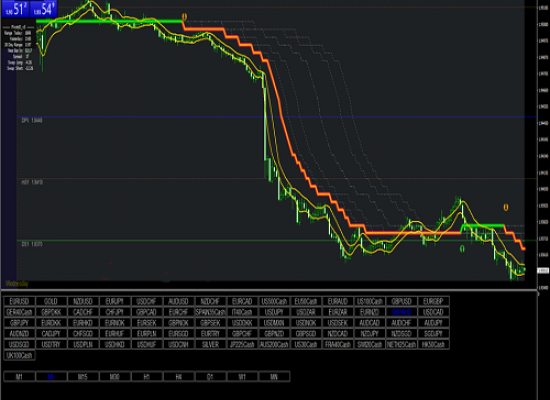Screen dimensions: 550x400
Task: Open the UK100Cash symbol chart
Action: [19, 355]
